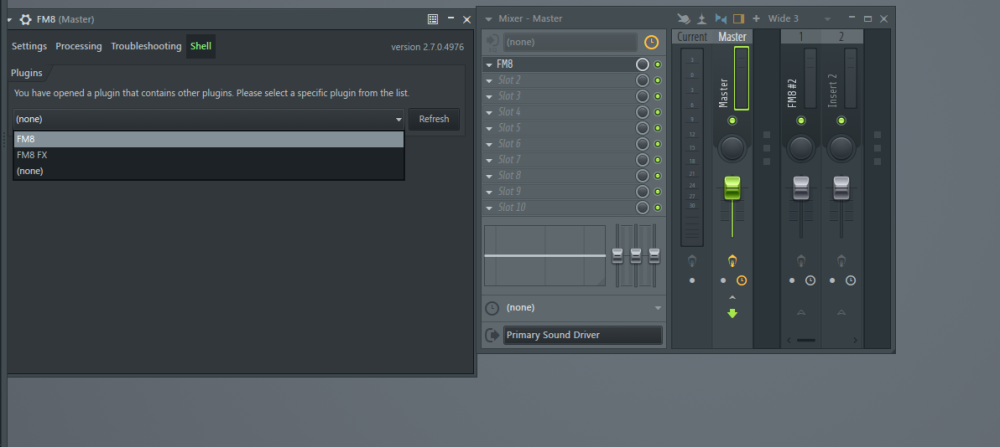Open the Wide 3 layout dropdown
Image resolution: width=1000 pixels, height=447 pixels.
[800, 18]
